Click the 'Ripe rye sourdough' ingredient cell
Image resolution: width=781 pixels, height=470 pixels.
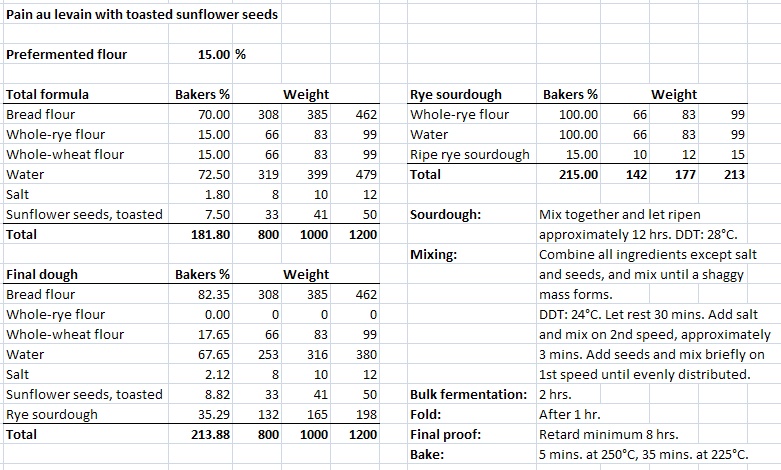click(x=470, y=154)
